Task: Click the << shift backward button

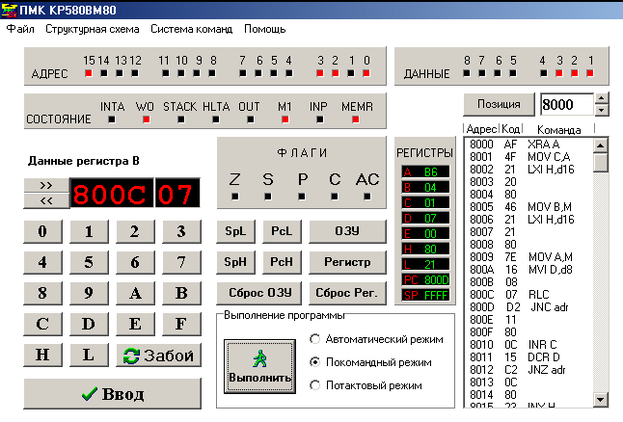Action: point(46,200)
